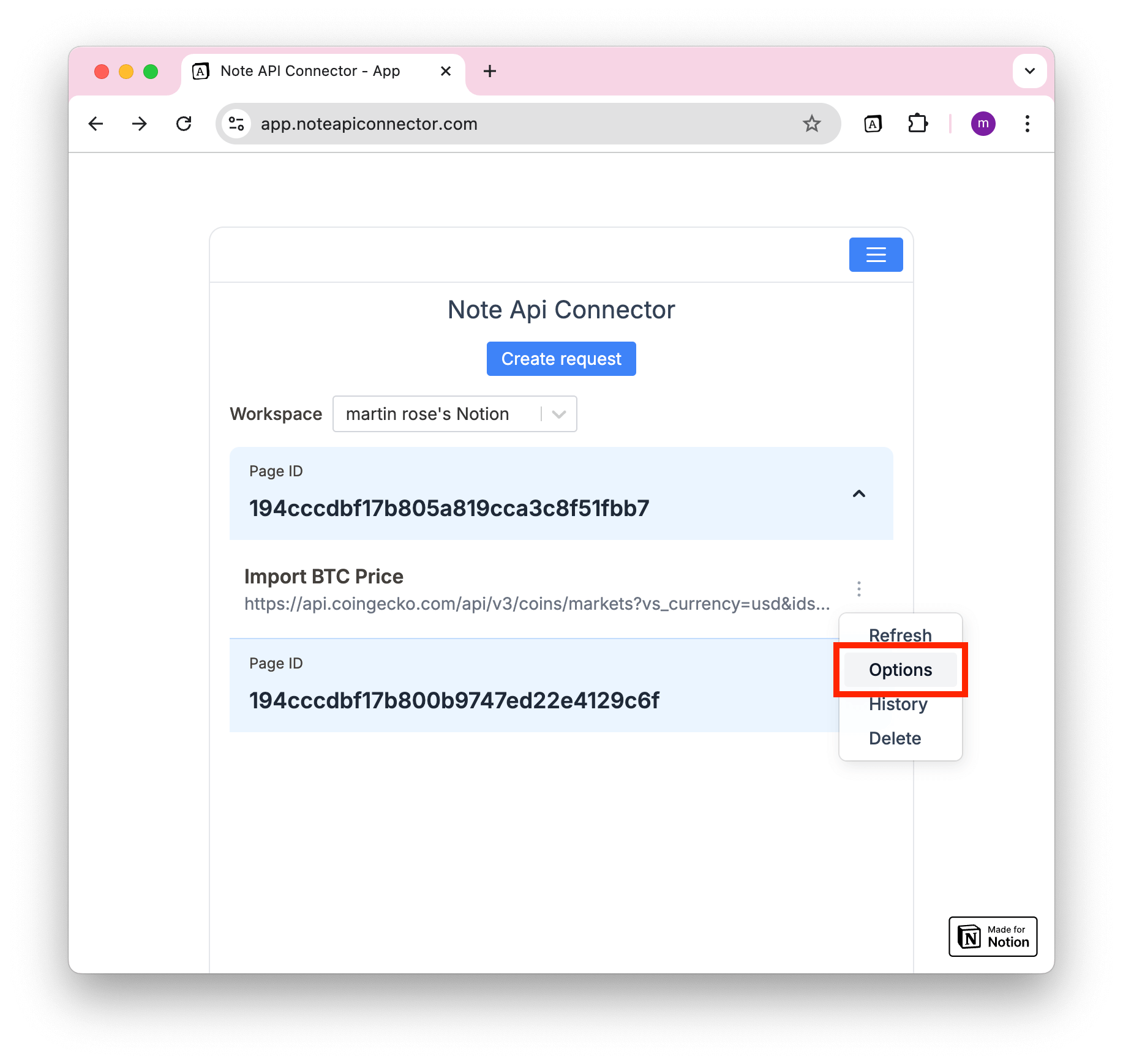
Task: Select Options from the context menu
Action: (900, 670)
